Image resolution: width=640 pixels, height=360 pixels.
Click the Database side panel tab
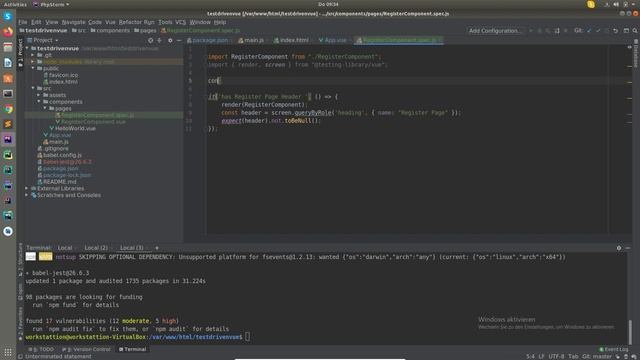pos(636,53)
